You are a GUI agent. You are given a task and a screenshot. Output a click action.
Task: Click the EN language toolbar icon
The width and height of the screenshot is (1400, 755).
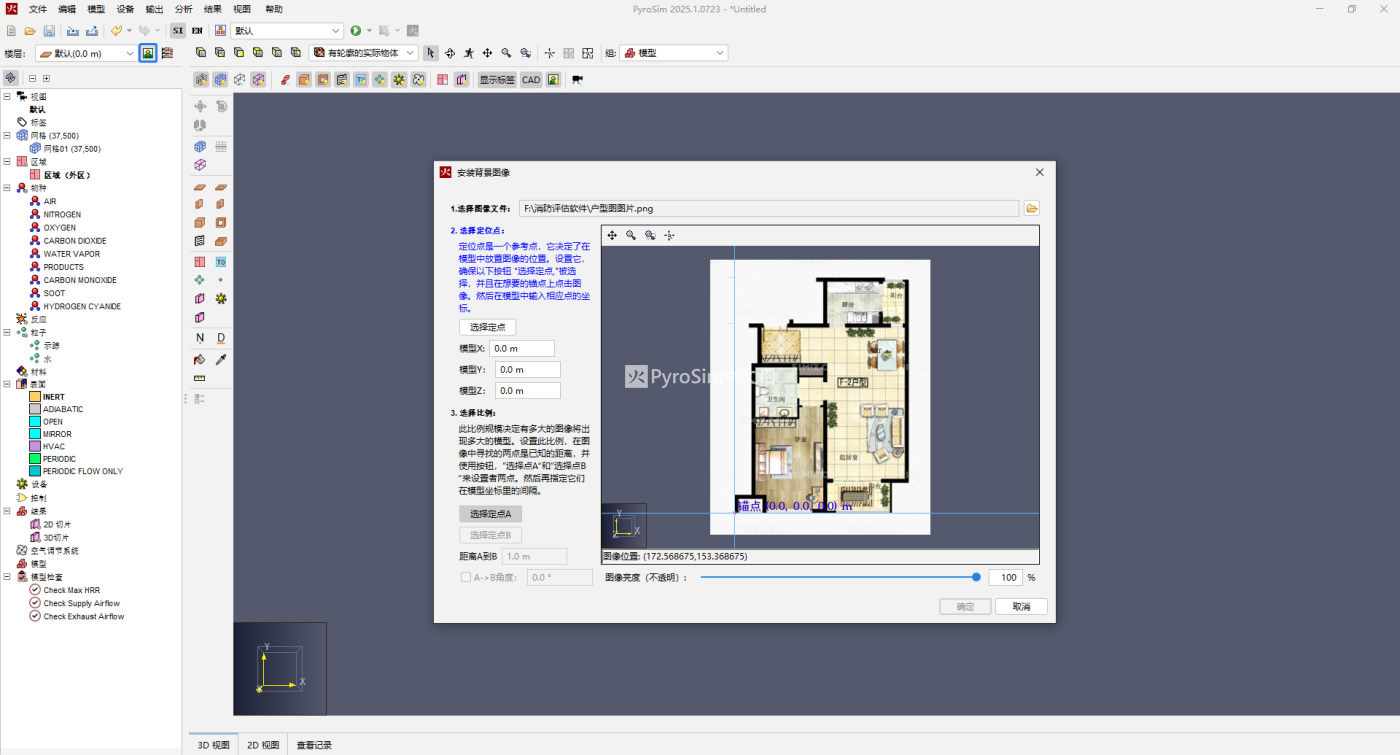pos(196,30)
